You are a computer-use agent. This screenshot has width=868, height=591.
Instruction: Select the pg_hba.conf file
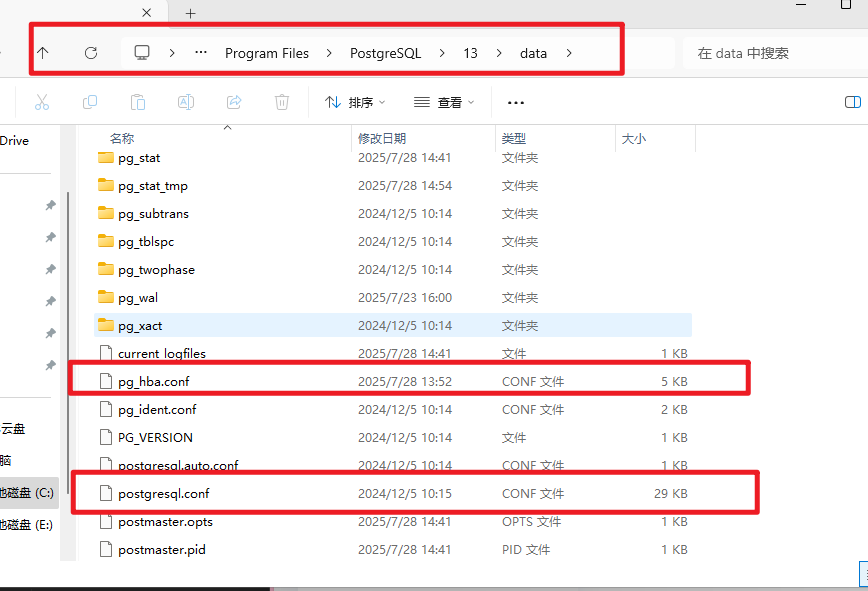tap(153, 380)
